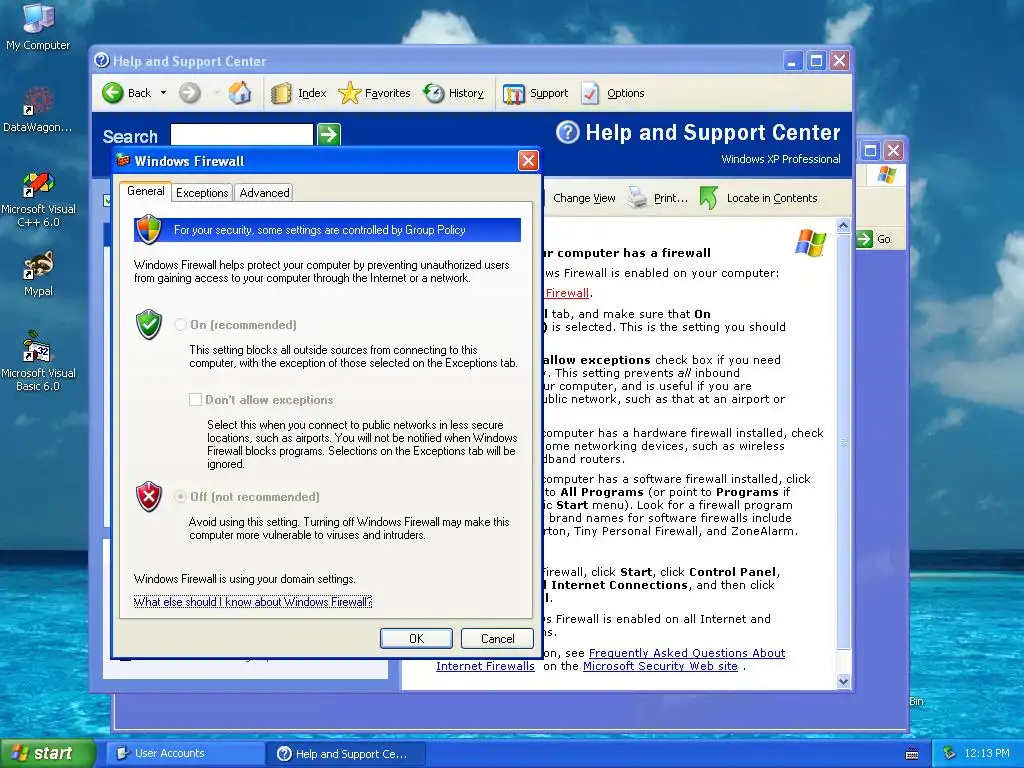This screenshot has height=768, width=1024.
Task: Click the Print printer icon
Action: pos(637,197)
